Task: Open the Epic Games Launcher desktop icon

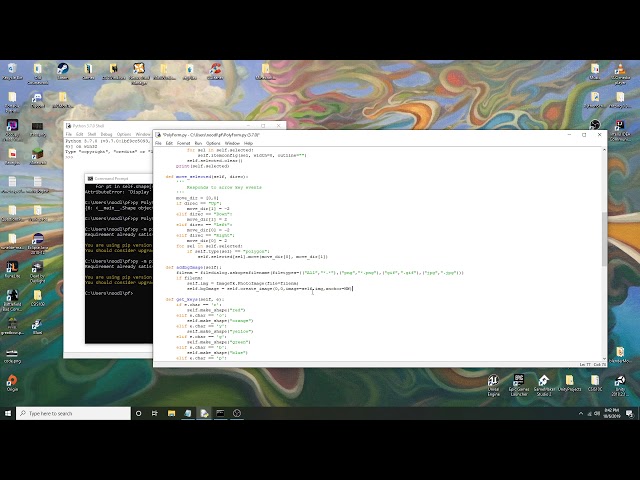Action: [x=519, y=385]
